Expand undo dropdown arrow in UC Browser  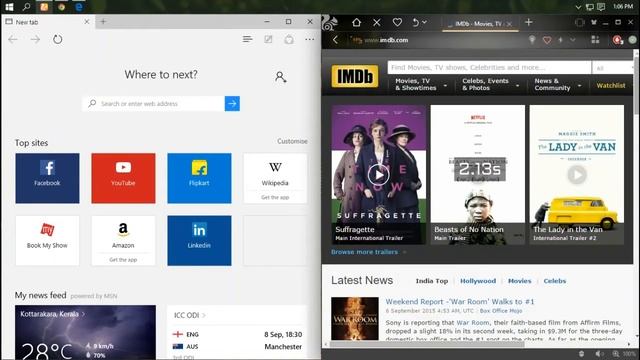pyautogui.click(x=424, y=22)
